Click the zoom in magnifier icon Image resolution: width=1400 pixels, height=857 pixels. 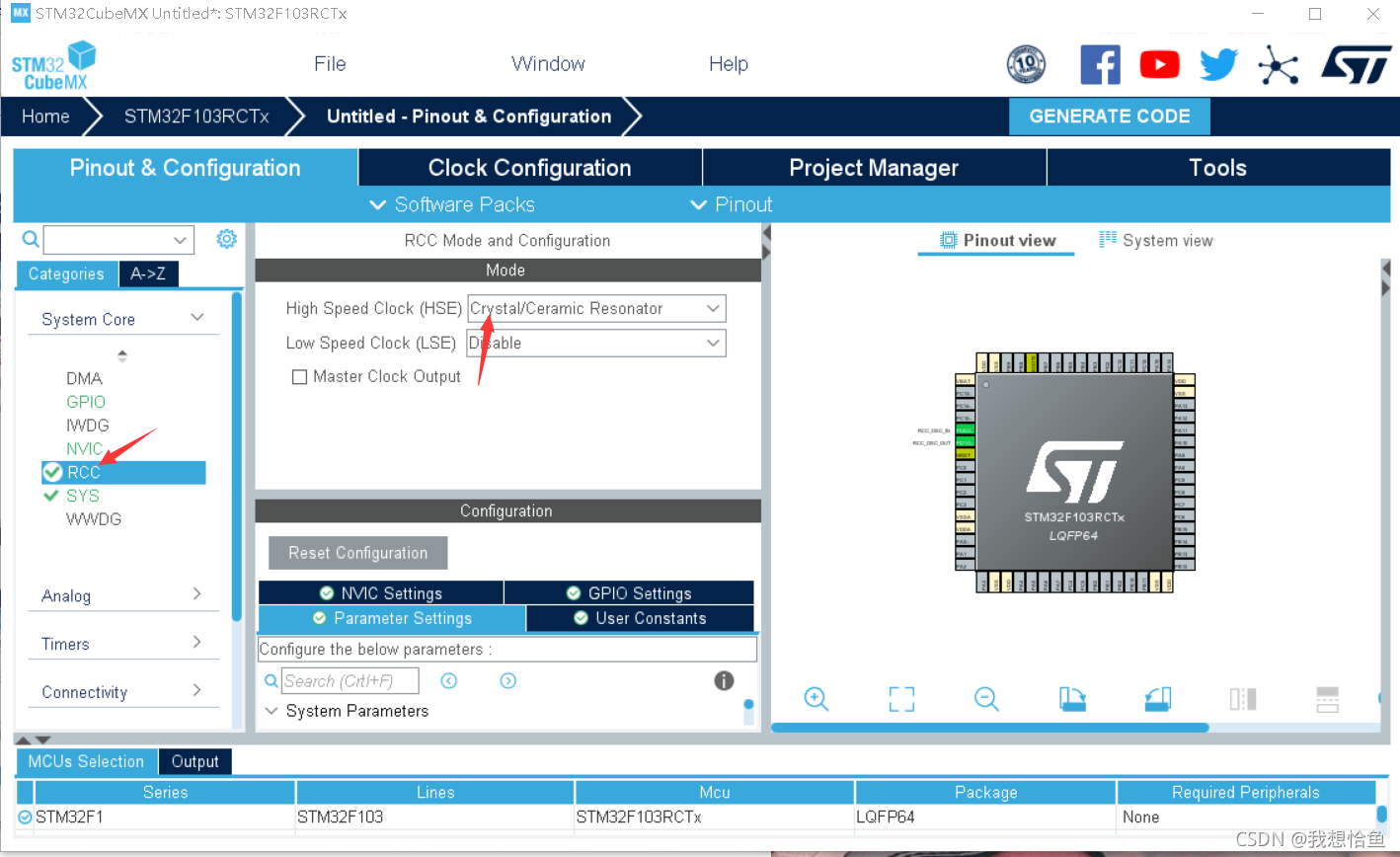click(x=816, y=699)
